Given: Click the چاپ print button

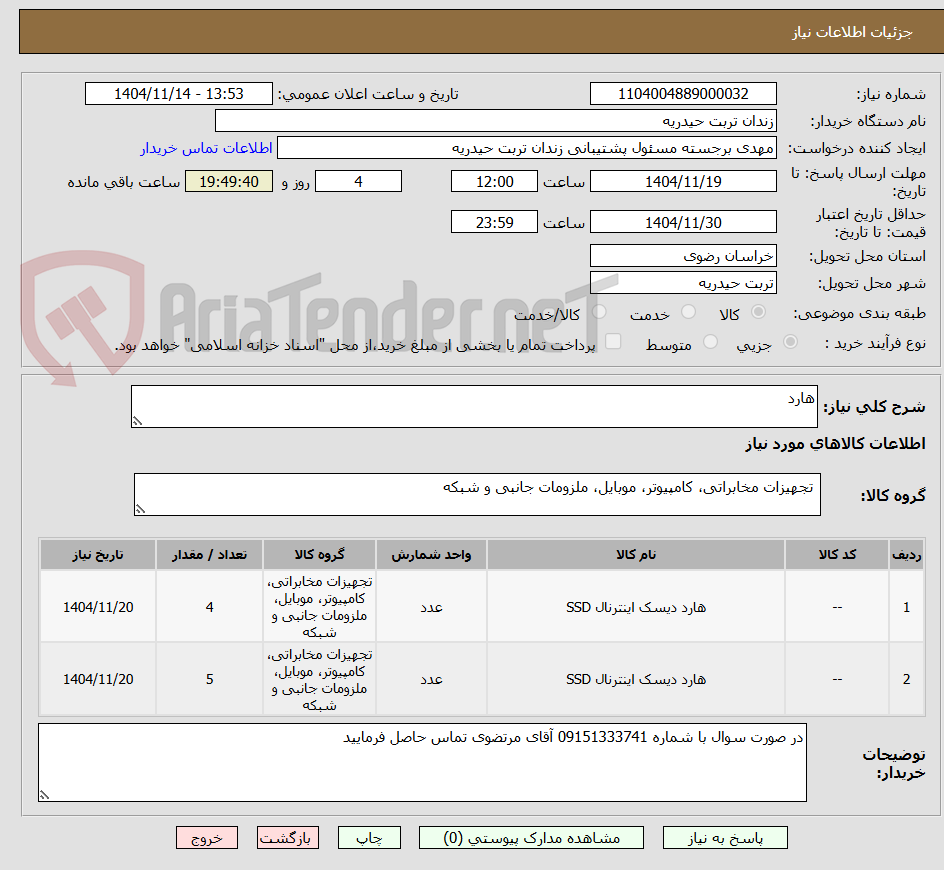Looking at the screenshot, I should pyautogui.click(x=369, y=837).
